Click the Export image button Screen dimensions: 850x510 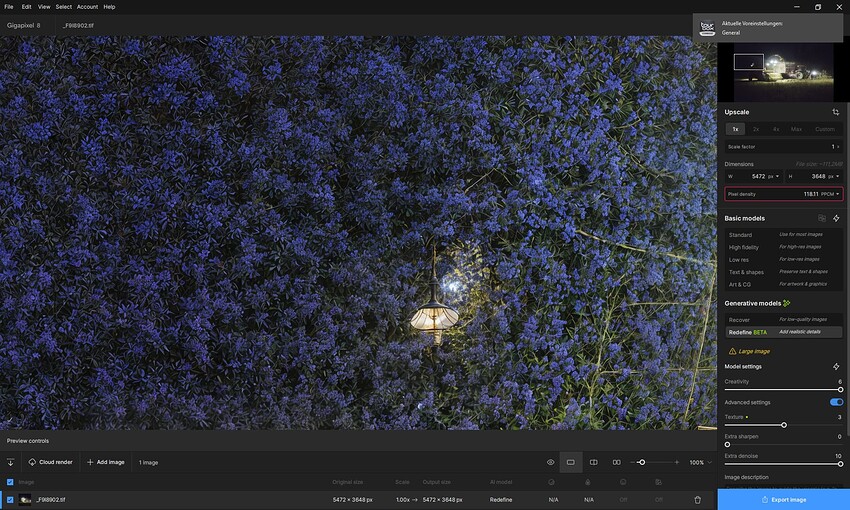784,500
